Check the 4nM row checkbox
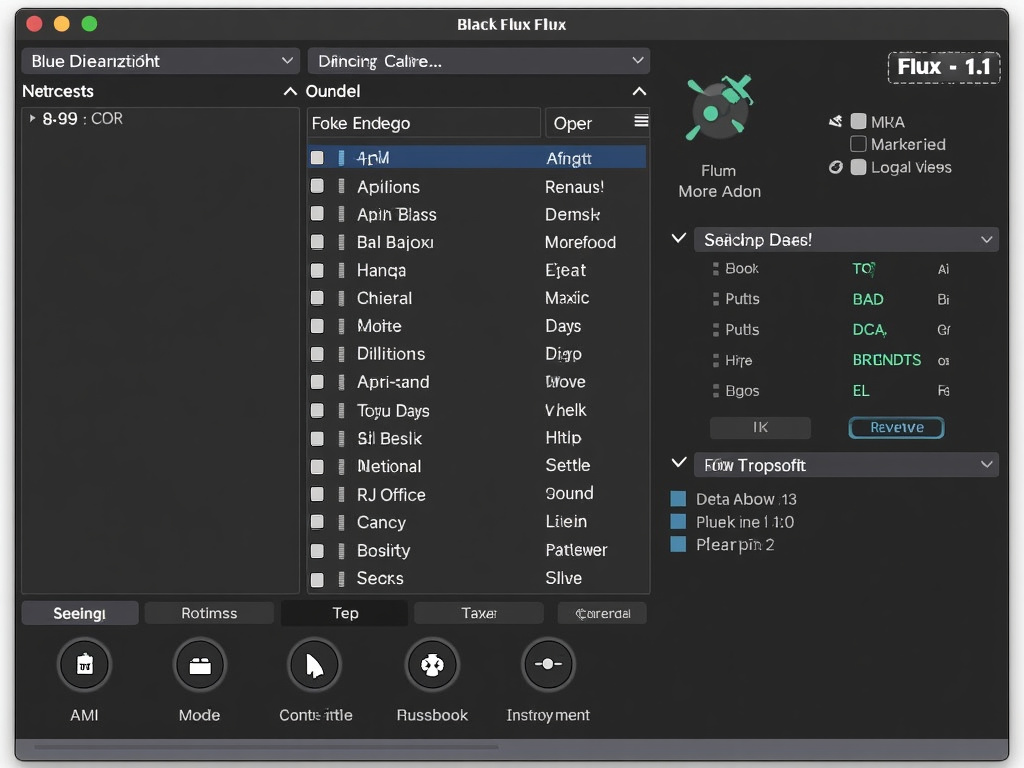The height and width of the screenshot is (768, 1024). point(317,157)
